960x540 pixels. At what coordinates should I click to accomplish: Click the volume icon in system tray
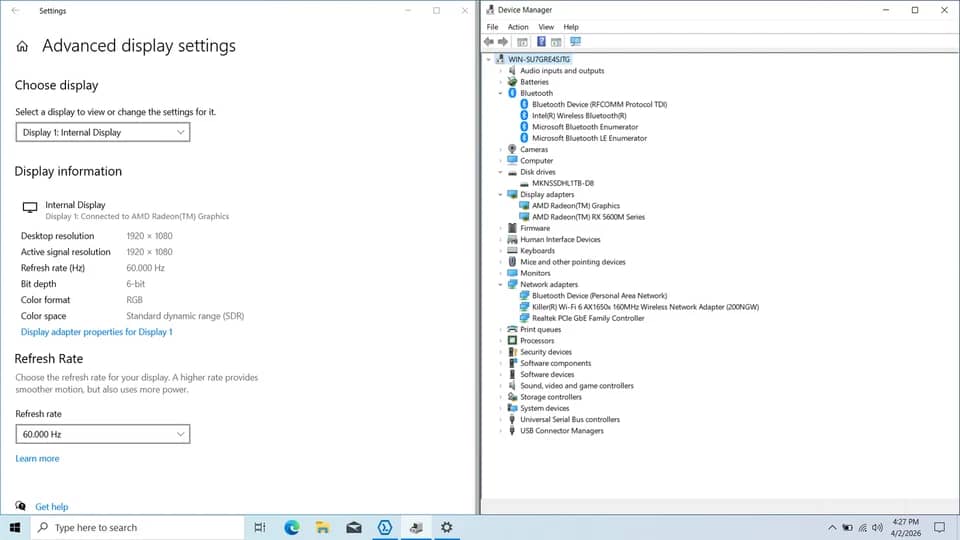point(877,527)
